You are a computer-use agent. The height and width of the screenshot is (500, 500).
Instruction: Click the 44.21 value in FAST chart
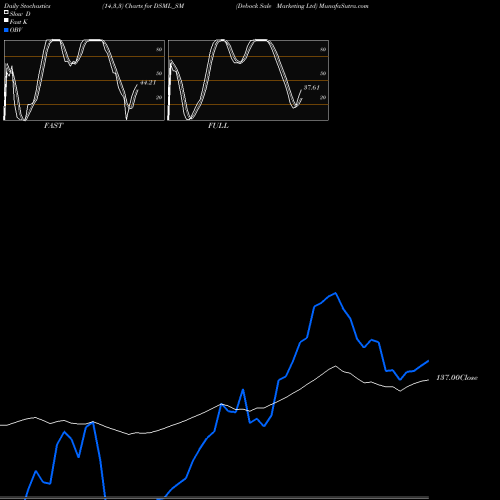pos(148,83)
